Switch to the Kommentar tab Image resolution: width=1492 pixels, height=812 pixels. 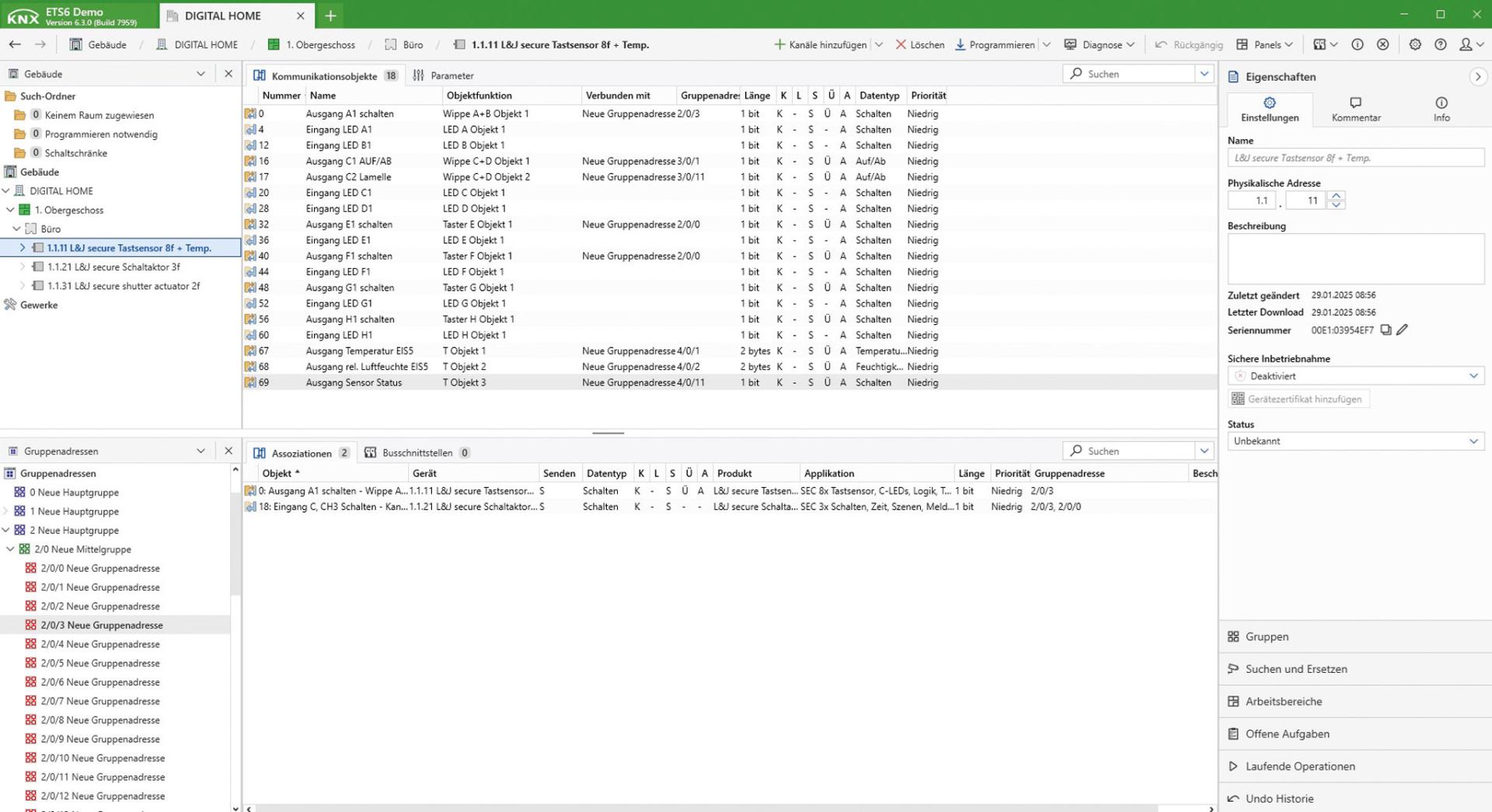click(1356, 110)
